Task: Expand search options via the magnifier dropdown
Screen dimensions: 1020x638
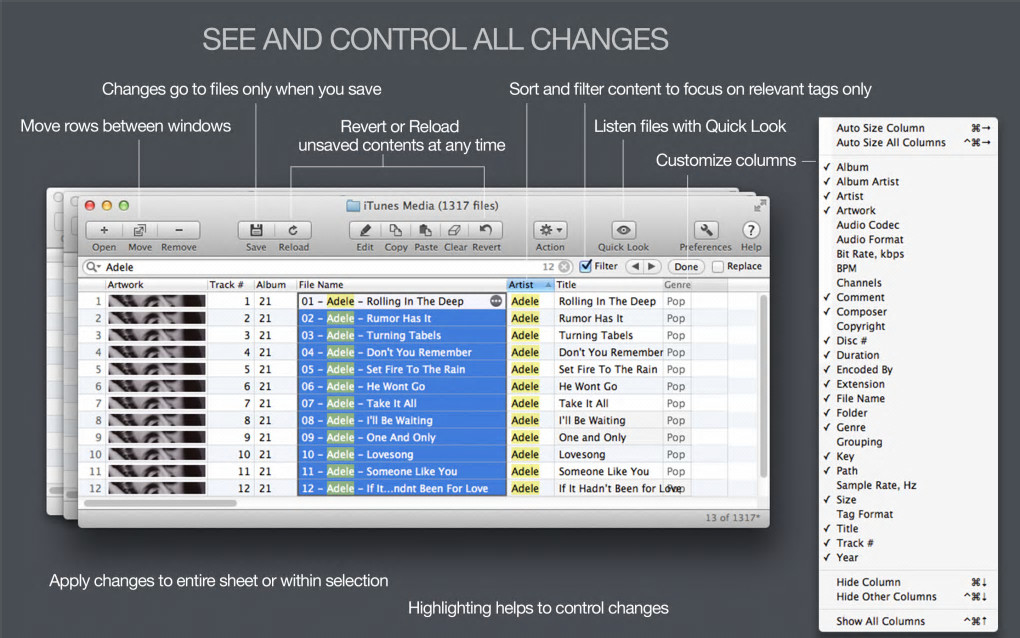Action: pos(93,267)
